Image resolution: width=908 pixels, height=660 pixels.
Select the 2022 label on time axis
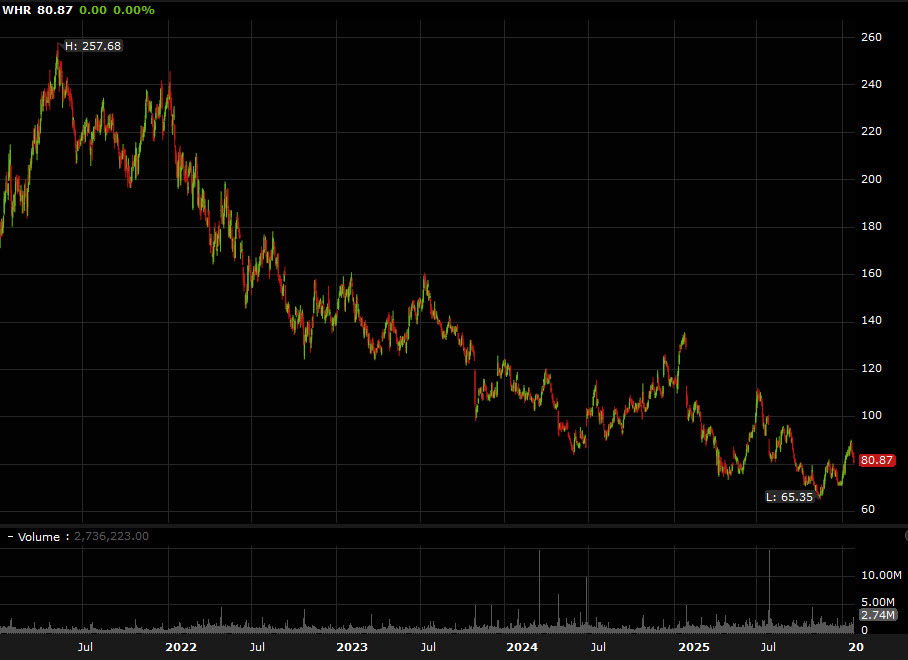[181, 647]
